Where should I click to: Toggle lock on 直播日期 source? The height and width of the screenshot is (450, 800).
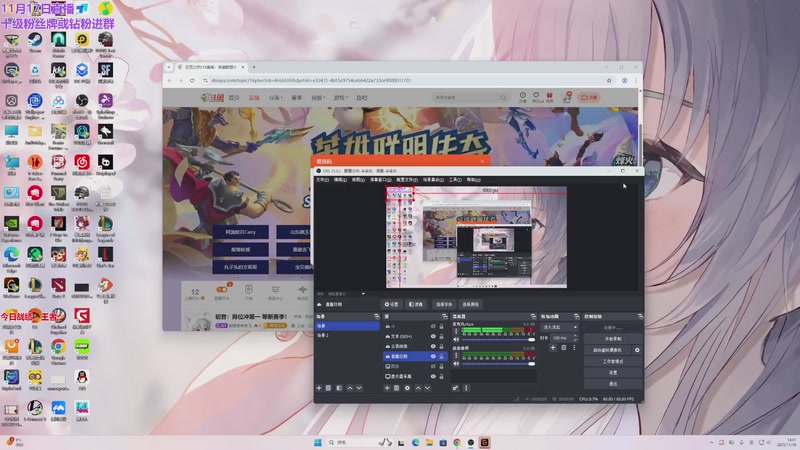[441, 357]
